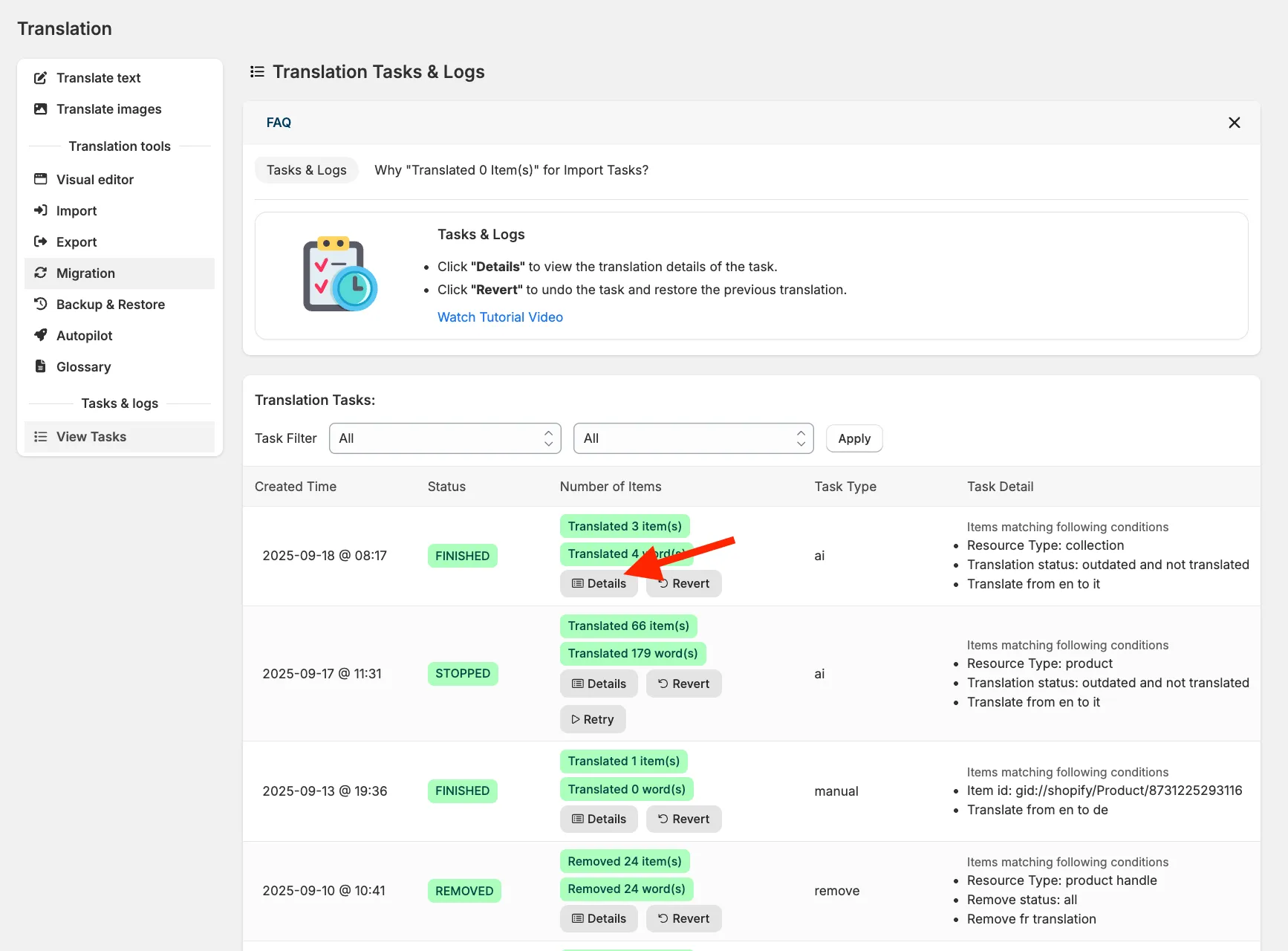
Task: View Details of 2025-09-10 remove task
Action: (x=599, y=918)
